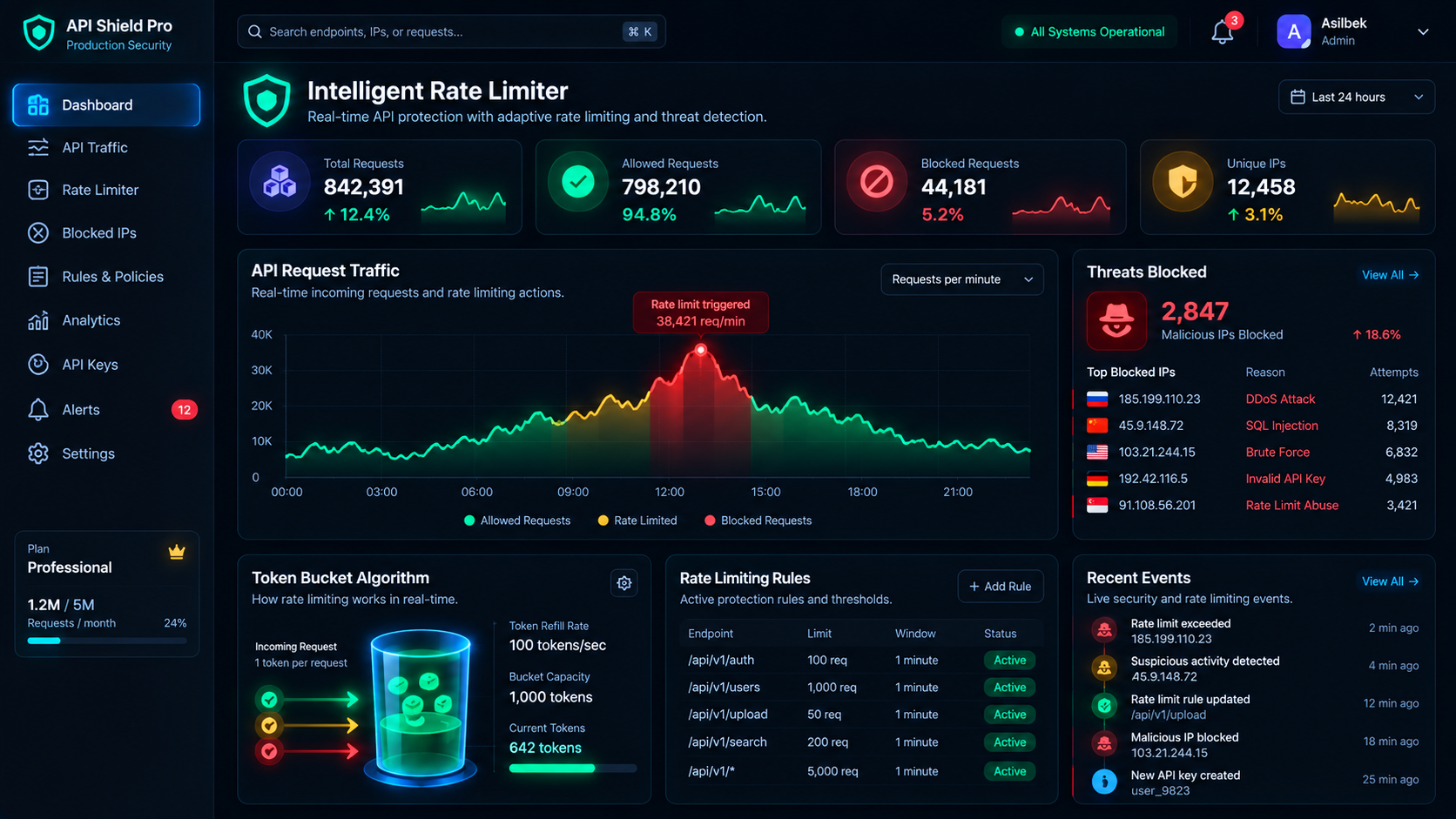Click the /api/v1/search endpoint cell

tap(727, 742)
